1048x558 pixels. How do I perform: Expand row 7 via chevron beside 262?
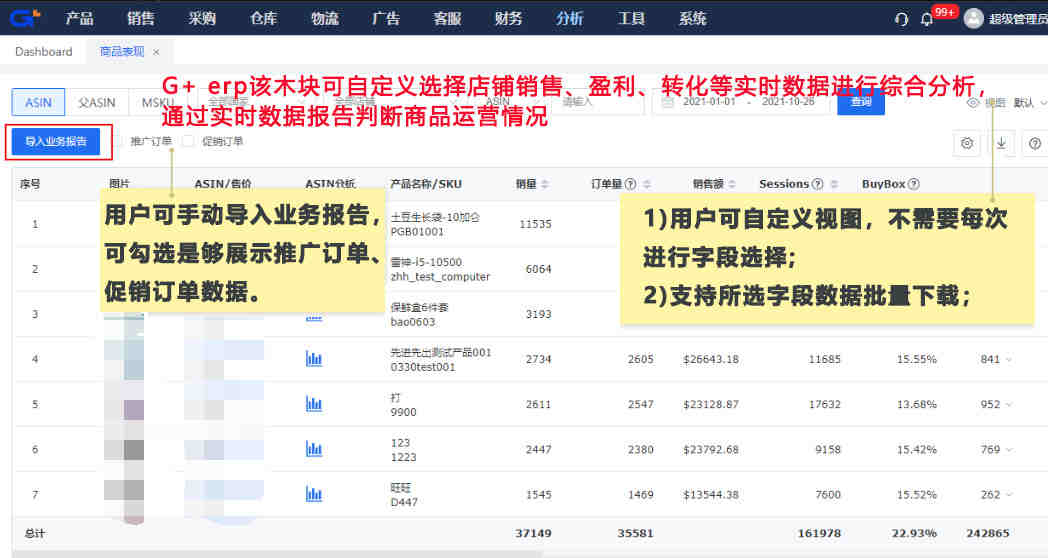pyautogui.click(x=1009, y=495)
